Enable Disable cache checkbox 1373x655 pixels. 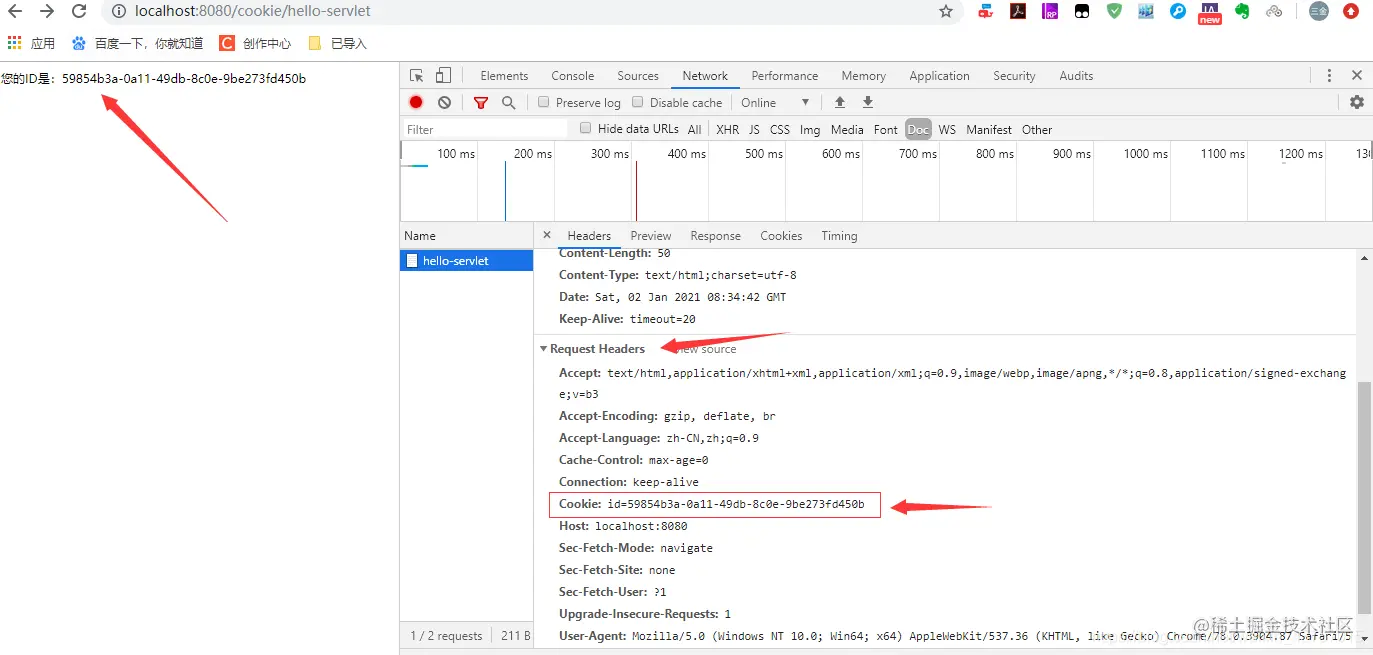click(x=638, y=102)
